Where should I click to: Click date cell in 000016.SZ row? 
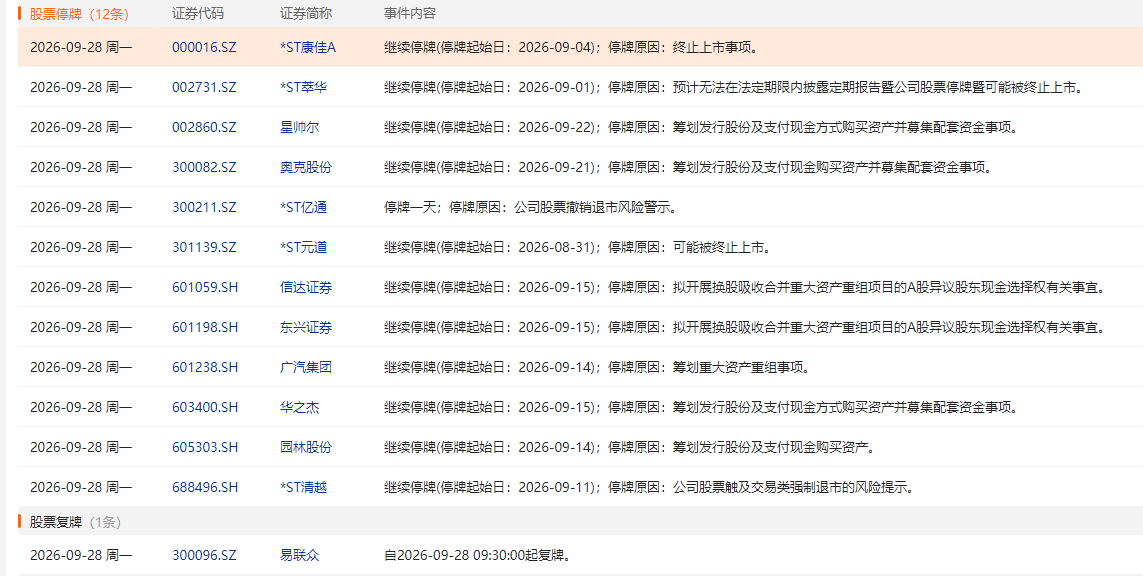point(81,47)
